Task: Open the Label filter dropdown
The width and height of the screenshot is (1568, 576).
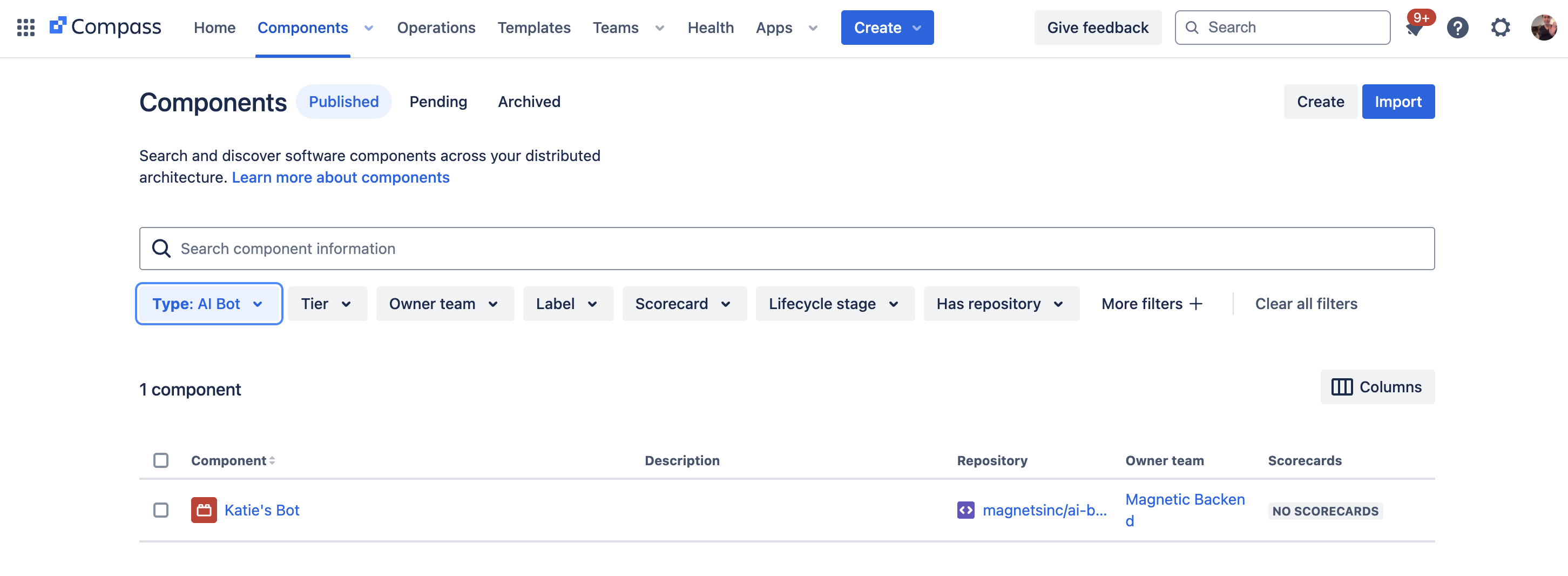Action: (567, 303)
